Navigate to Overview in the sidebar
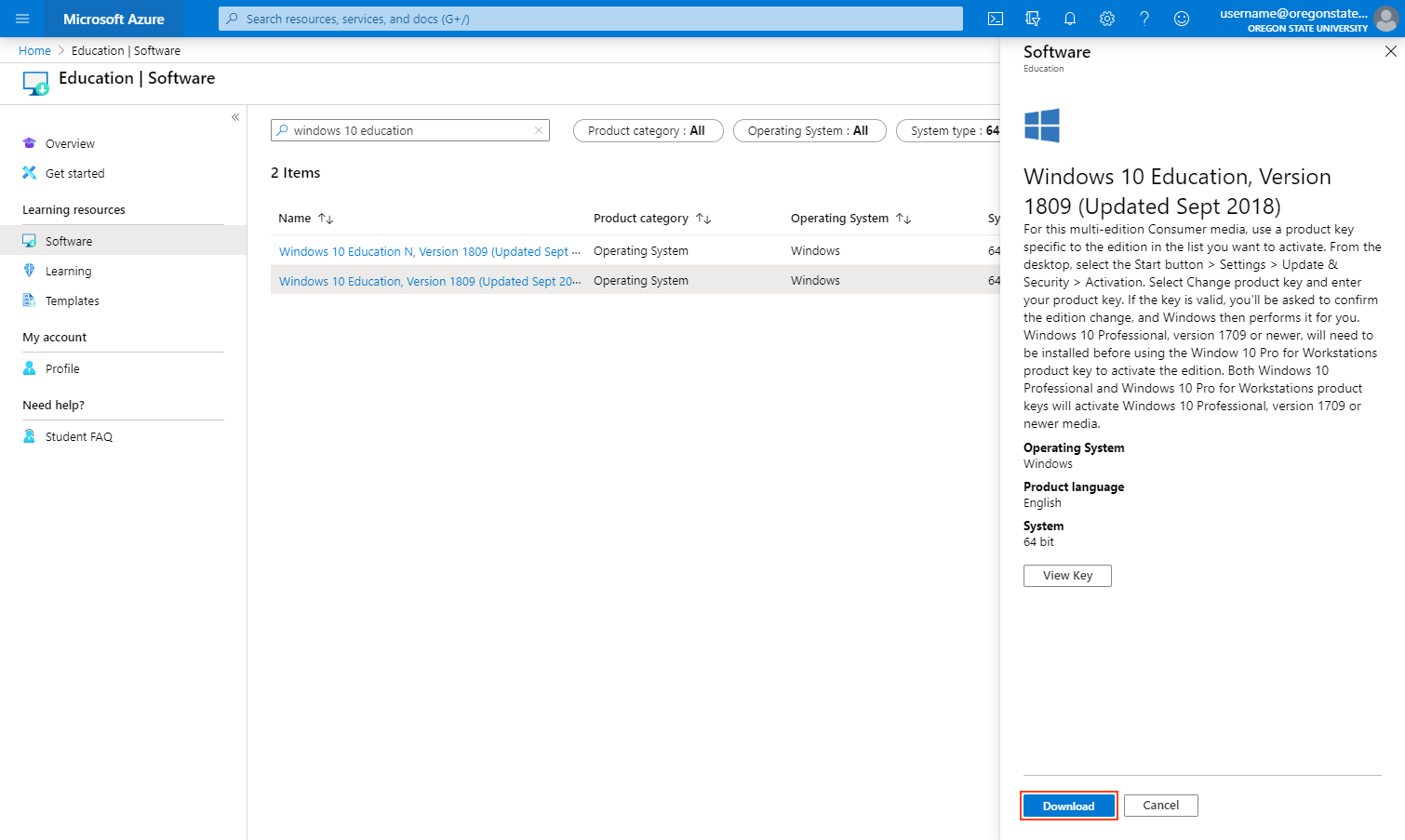 pyautogui.click(x=69, y=143)
